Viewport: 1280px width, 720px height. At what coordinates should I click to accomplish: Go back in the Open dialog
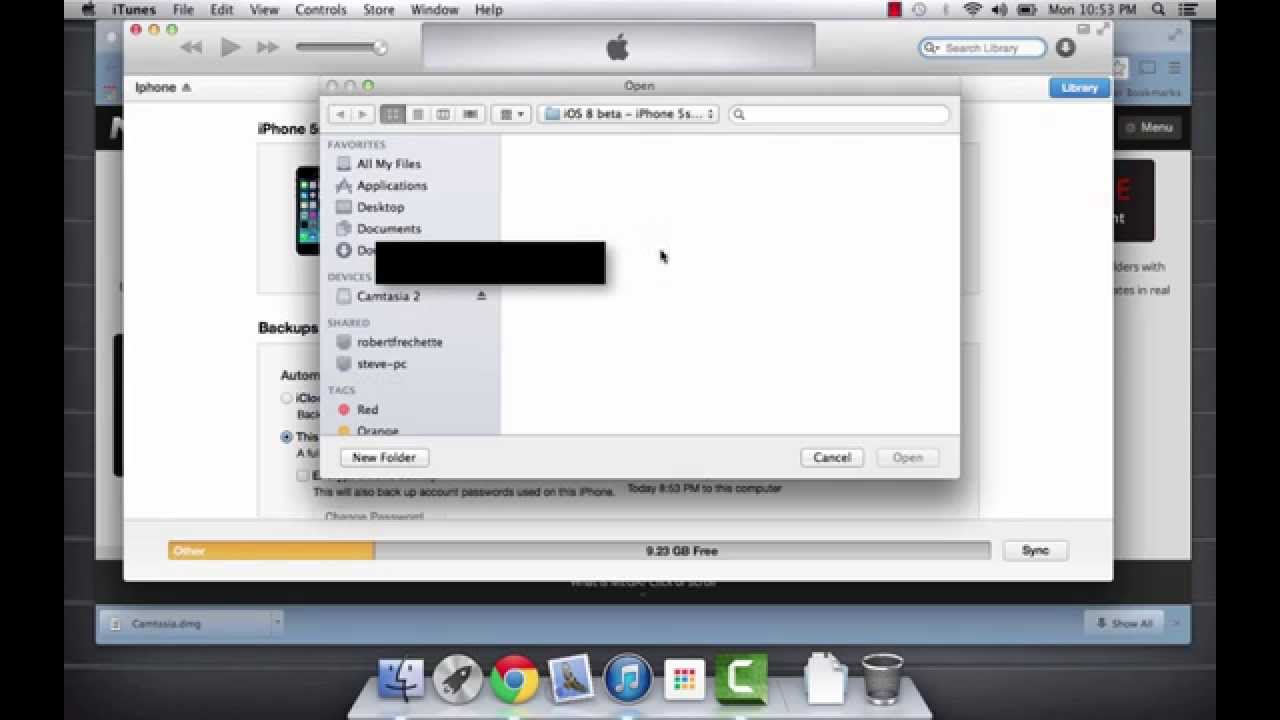coord(340,114)
